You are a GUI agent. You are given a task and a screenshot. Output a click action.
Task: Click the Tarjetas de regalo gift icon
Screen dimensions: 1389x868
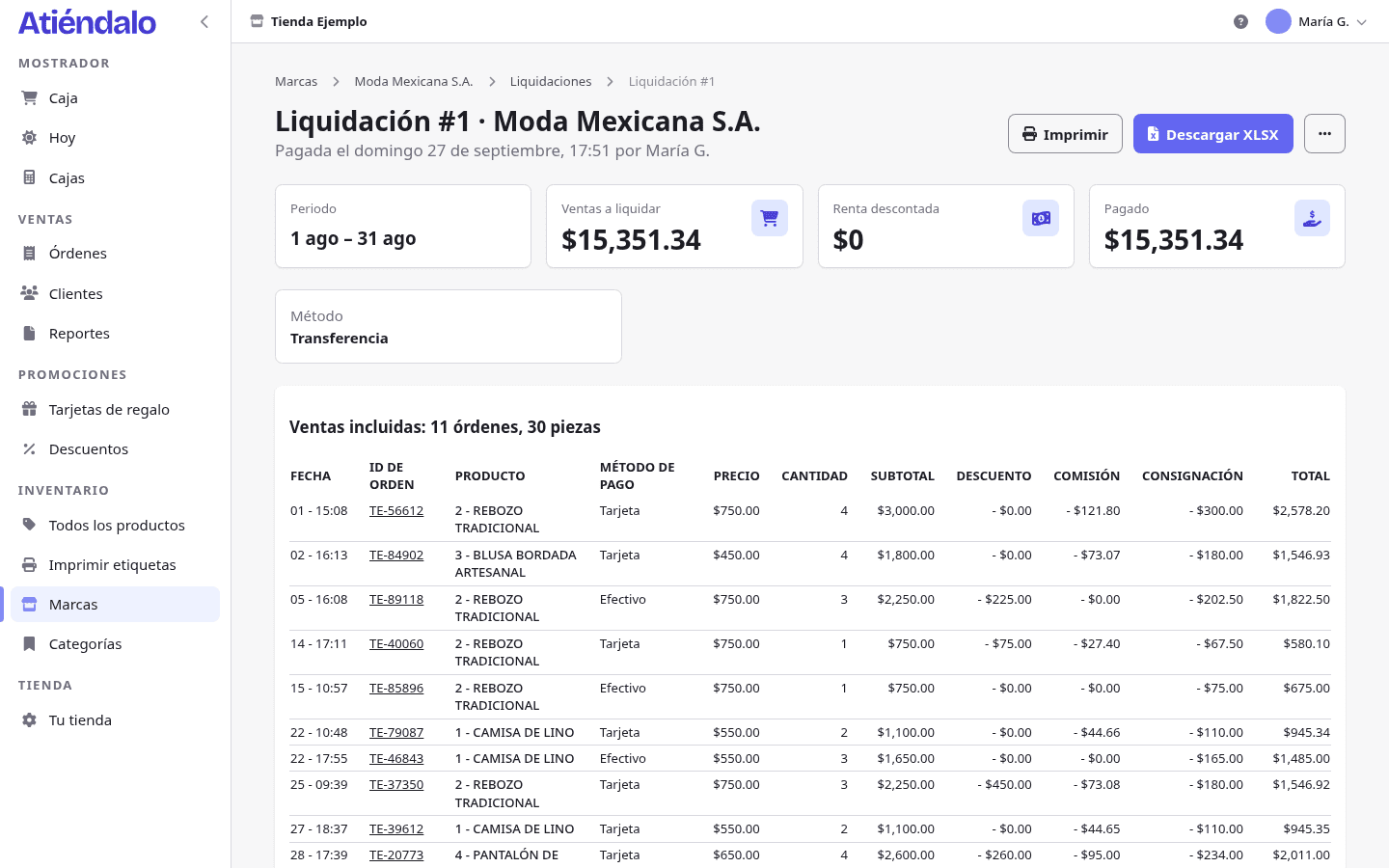point(30,409)
